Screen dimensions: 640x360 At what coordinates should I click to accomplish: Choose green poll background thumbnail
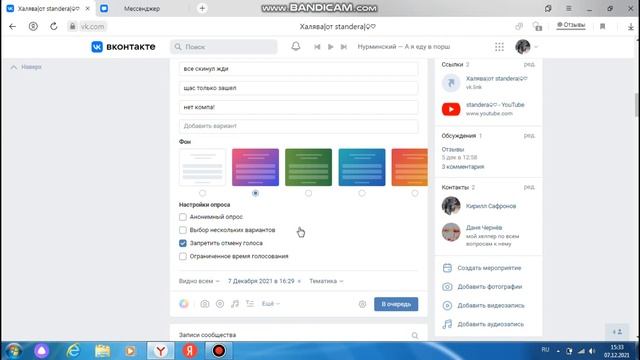point(309,167)
